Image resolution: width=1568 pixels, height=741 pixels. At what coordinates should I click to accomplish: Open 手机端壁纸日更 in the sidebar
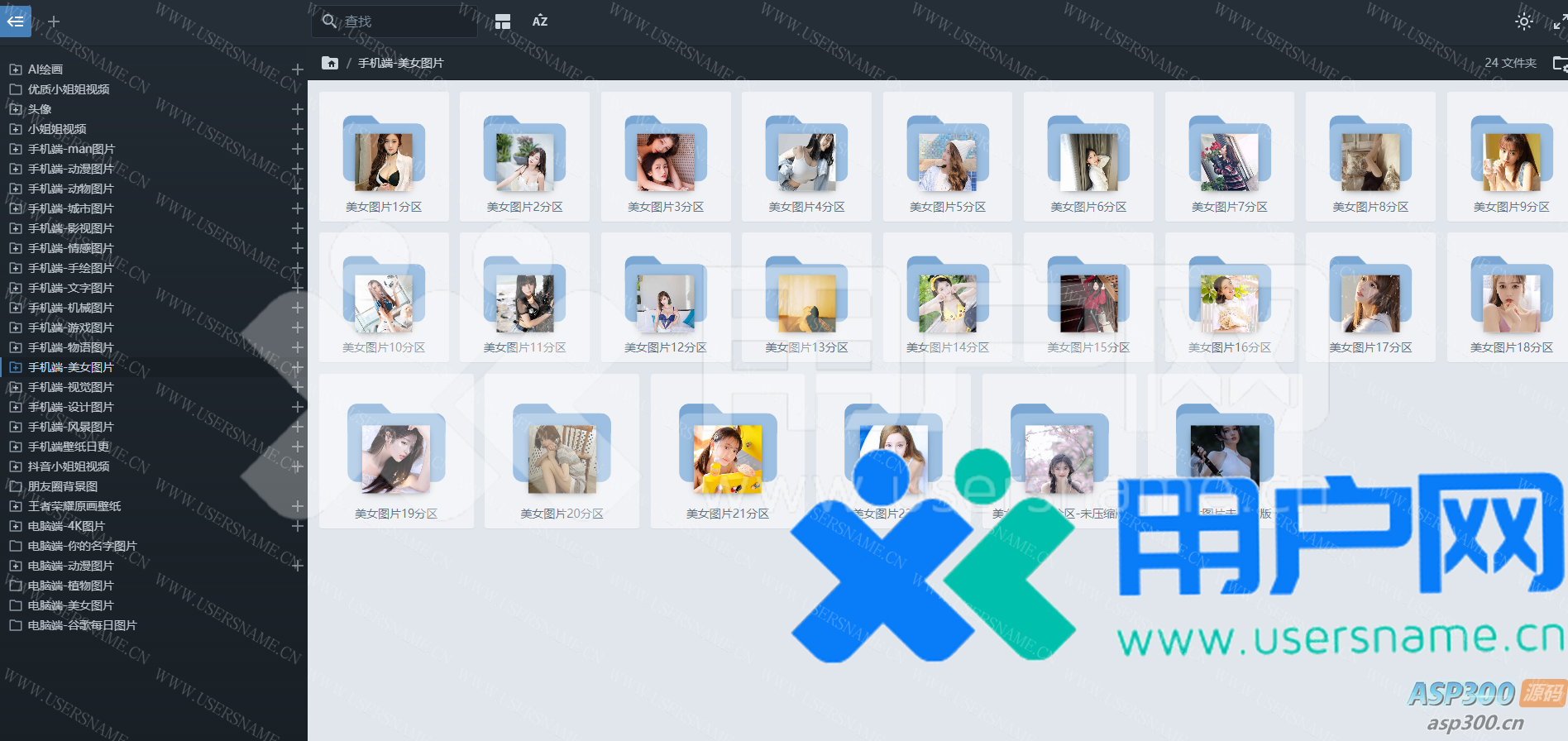pyautogui.click(x=69, y=447)
